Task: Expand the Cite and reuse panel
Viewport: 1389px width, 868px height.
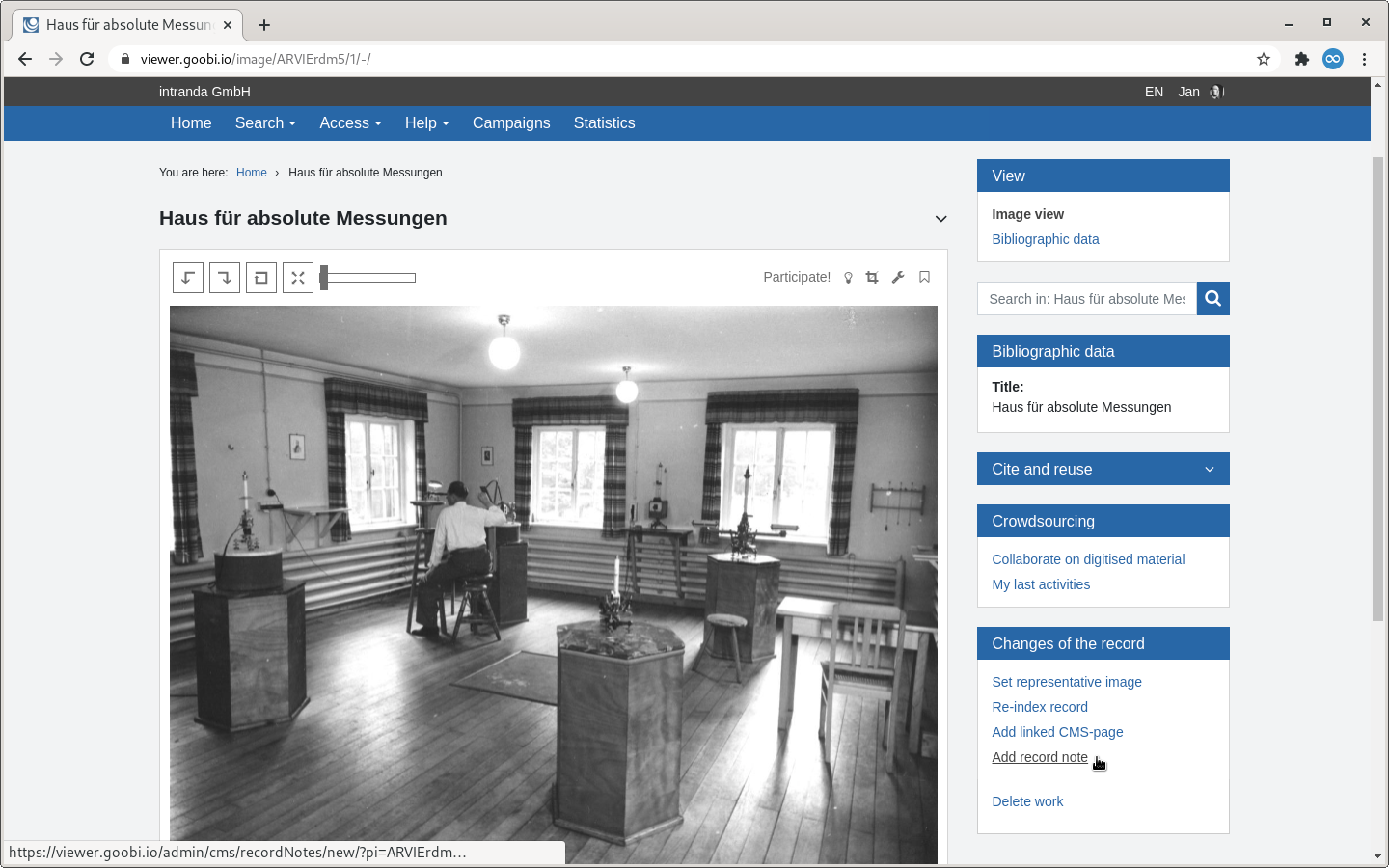Action: point(1103,469)
